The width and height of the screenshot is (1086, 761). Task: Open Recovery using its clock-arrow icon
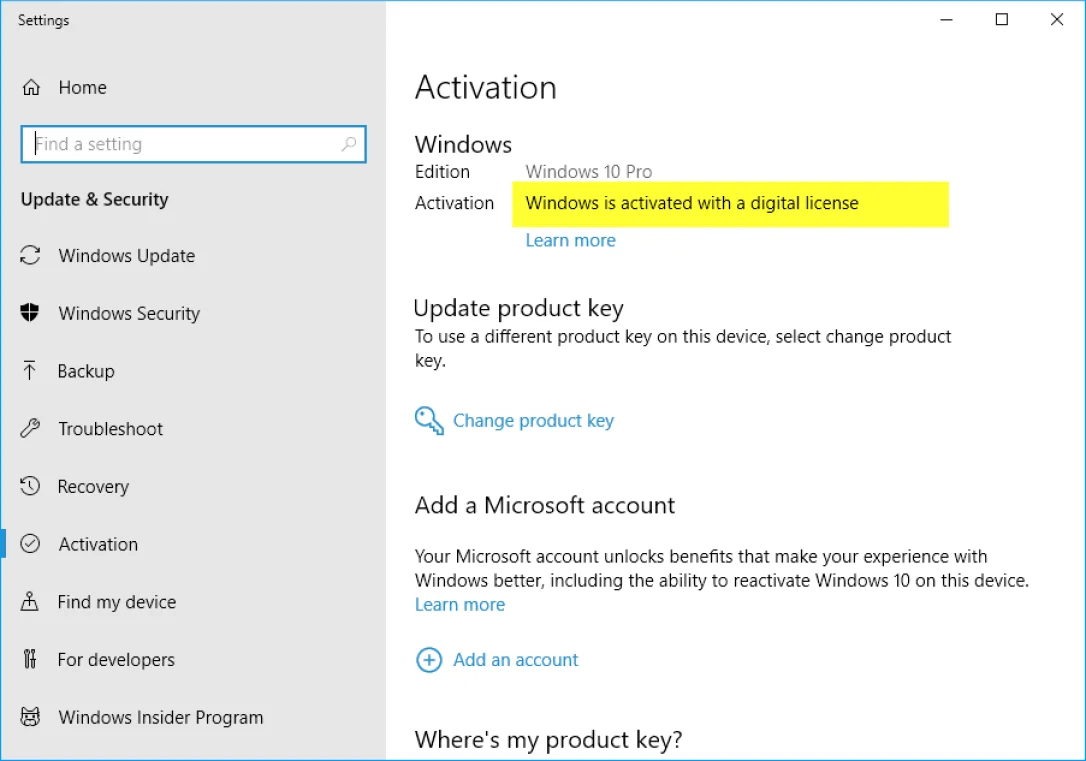tap(31, 487)
